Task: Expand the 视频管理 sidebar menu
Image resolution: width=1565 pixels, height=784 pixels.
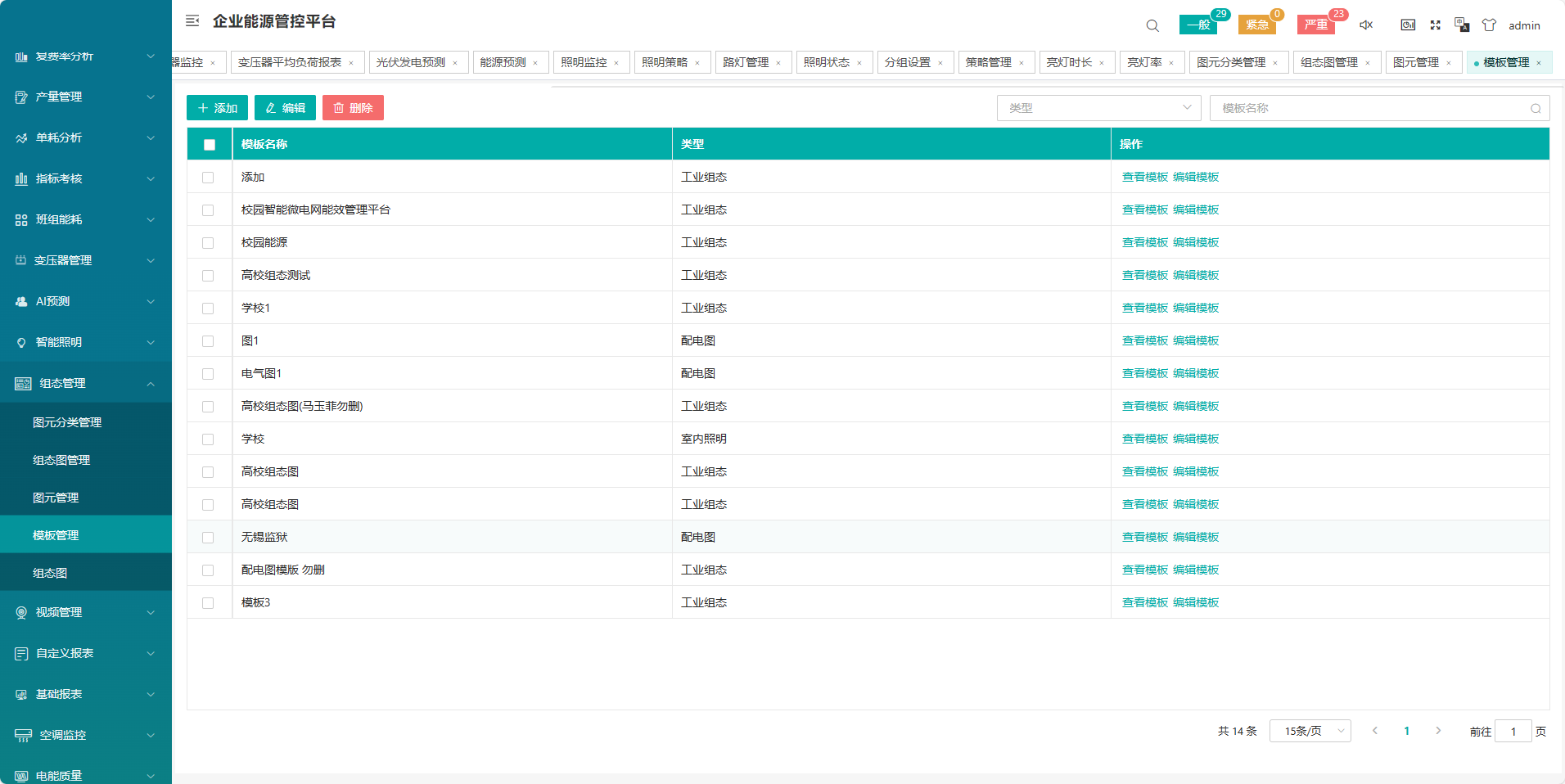Action: click(x=86, y=612)
